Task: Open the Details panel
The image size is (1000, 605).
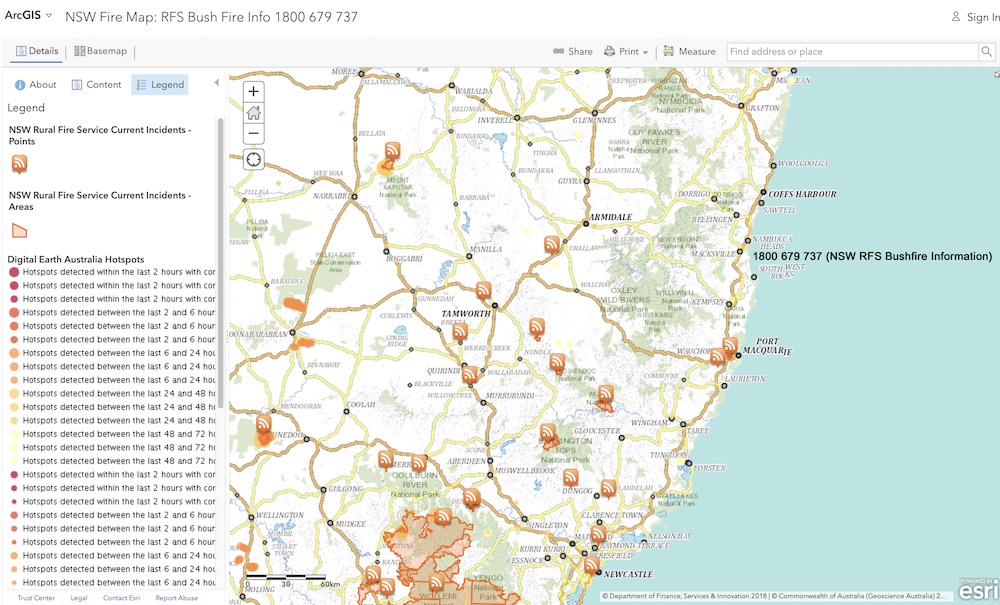Action: click(37, 51)
